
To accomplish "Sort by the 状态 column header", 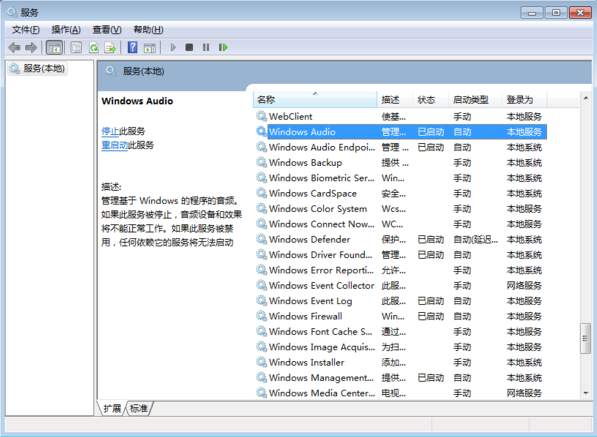I will click(x=430, y=100).
